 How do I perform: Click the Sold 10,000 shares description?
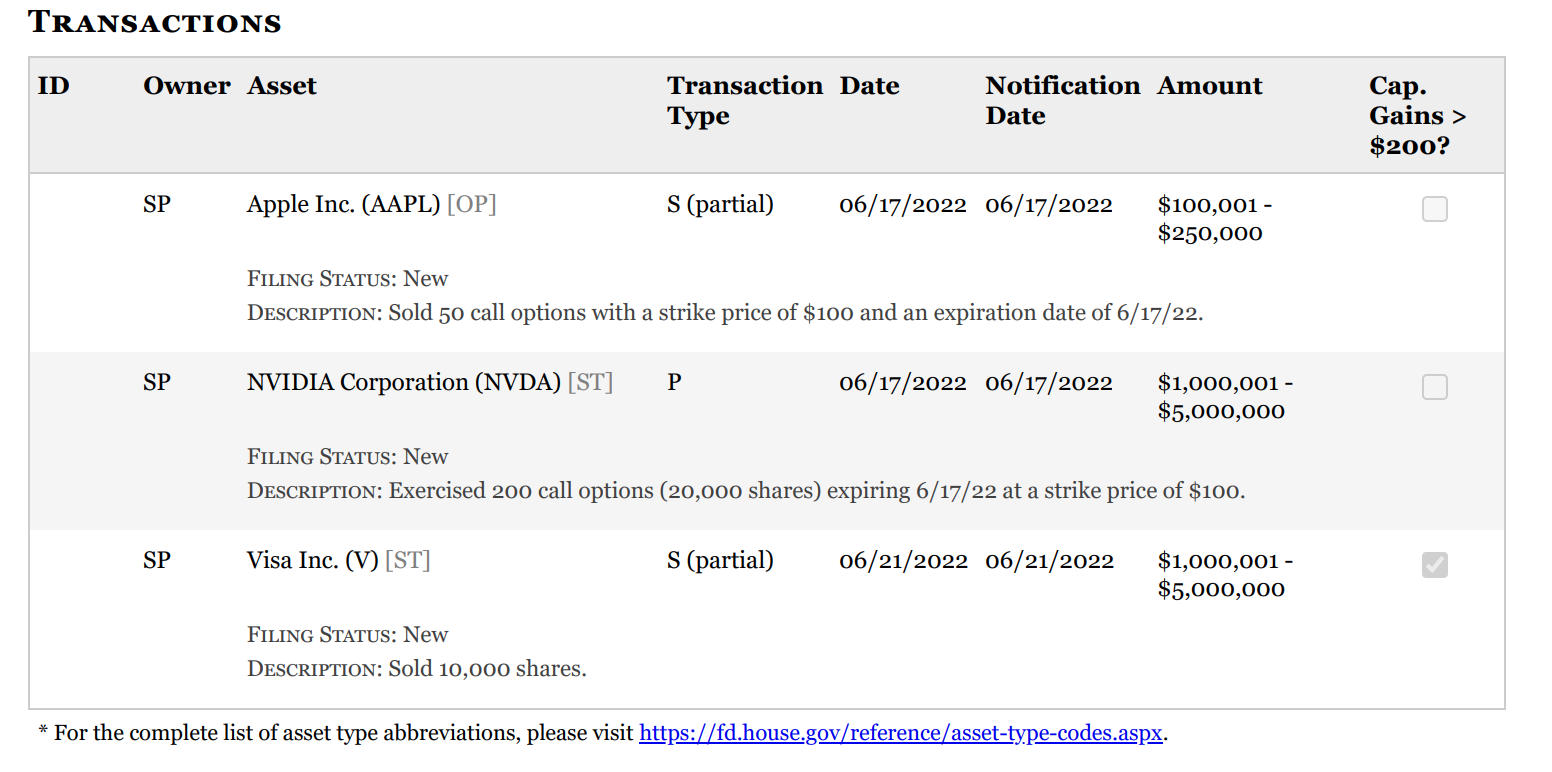coord(488,669)
